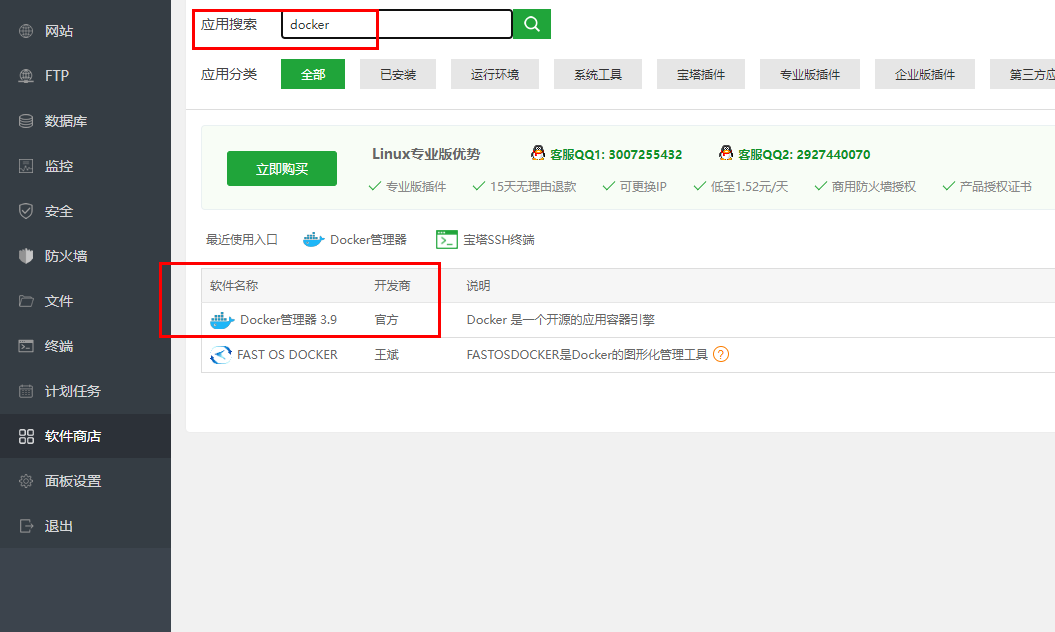This screenshot has height=632, width=1055.
Task: Click the 宝塔SSH终端 terminal icon
Action: point(447,240)
